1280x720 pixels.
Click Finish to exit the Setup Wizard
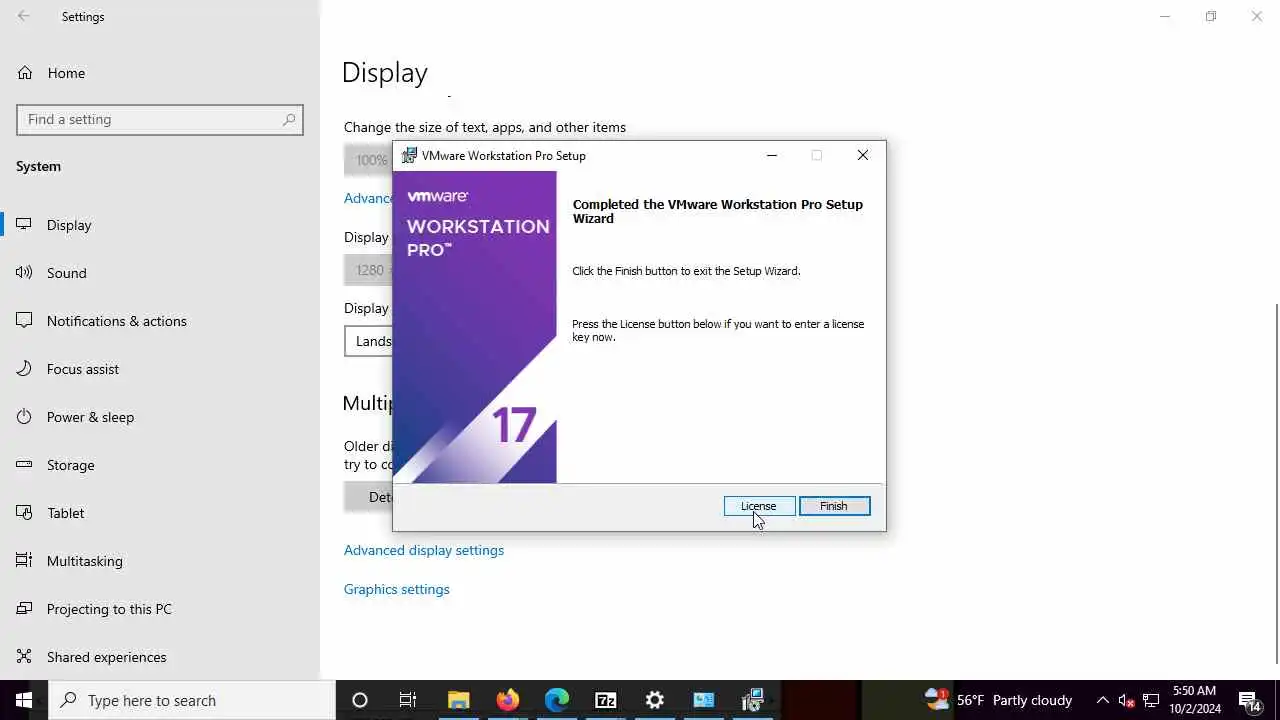(834, 506)
